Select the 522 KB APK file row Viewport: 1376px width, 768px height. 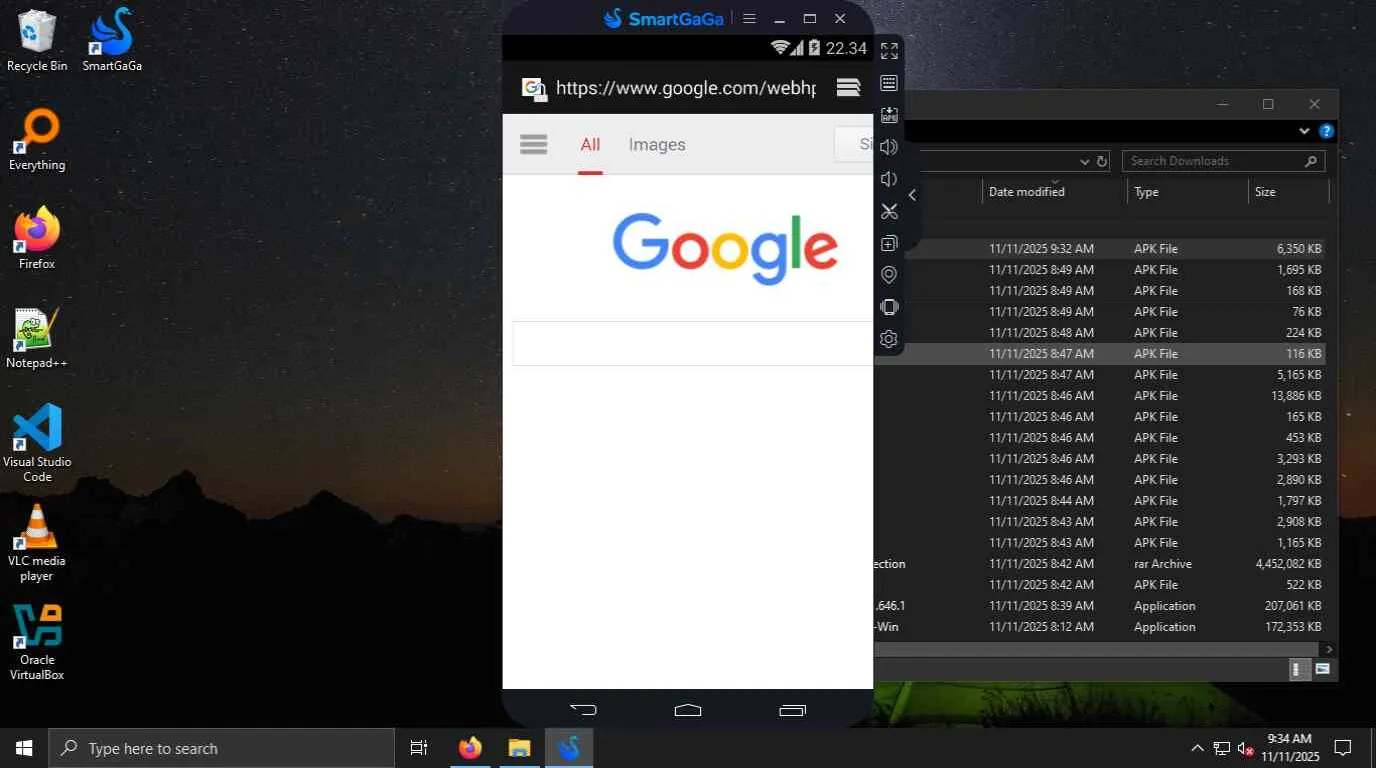[1100, 585]
